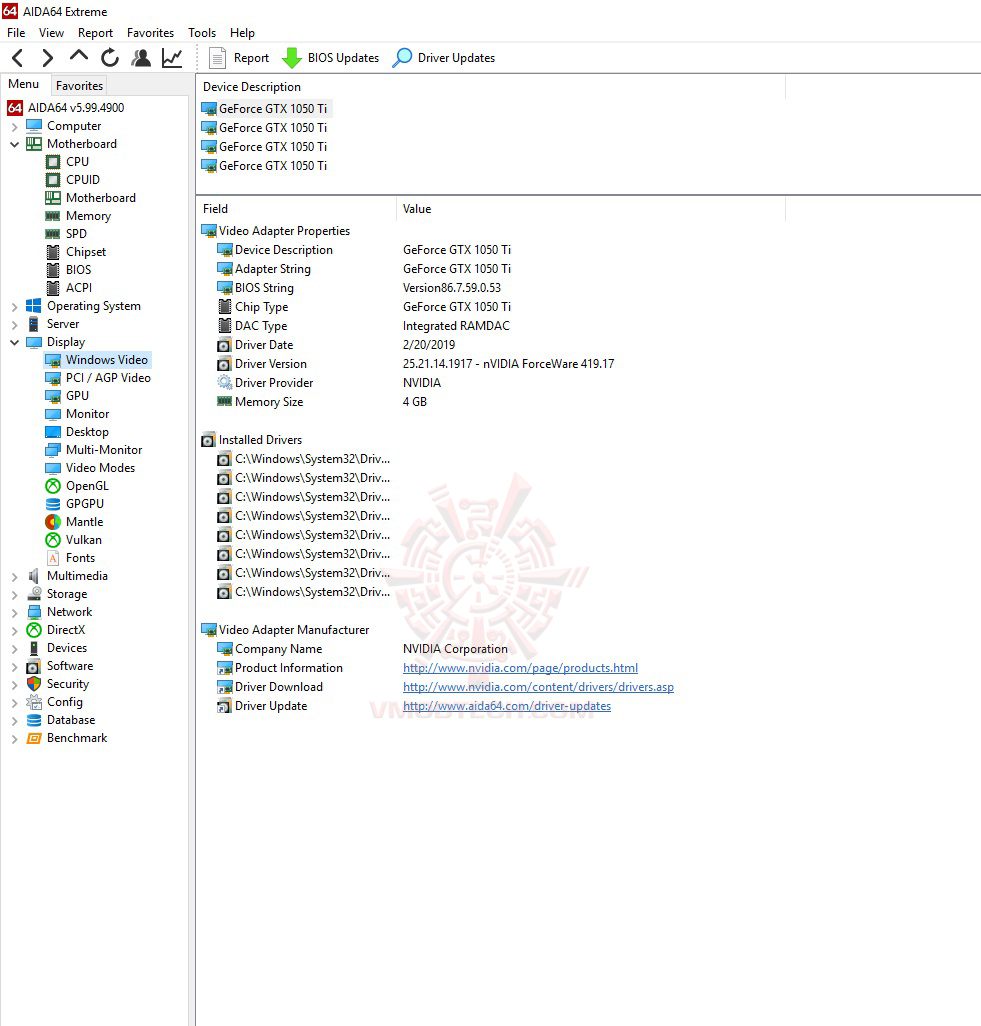The image size is (981, 1026).
Task: Open nvidia.com products.html link
Action: click(x=520, y=668)
